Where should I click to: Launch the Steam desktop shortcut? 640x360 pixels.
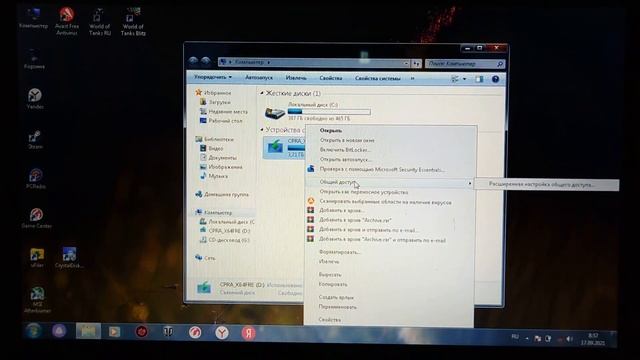(35, 139)
